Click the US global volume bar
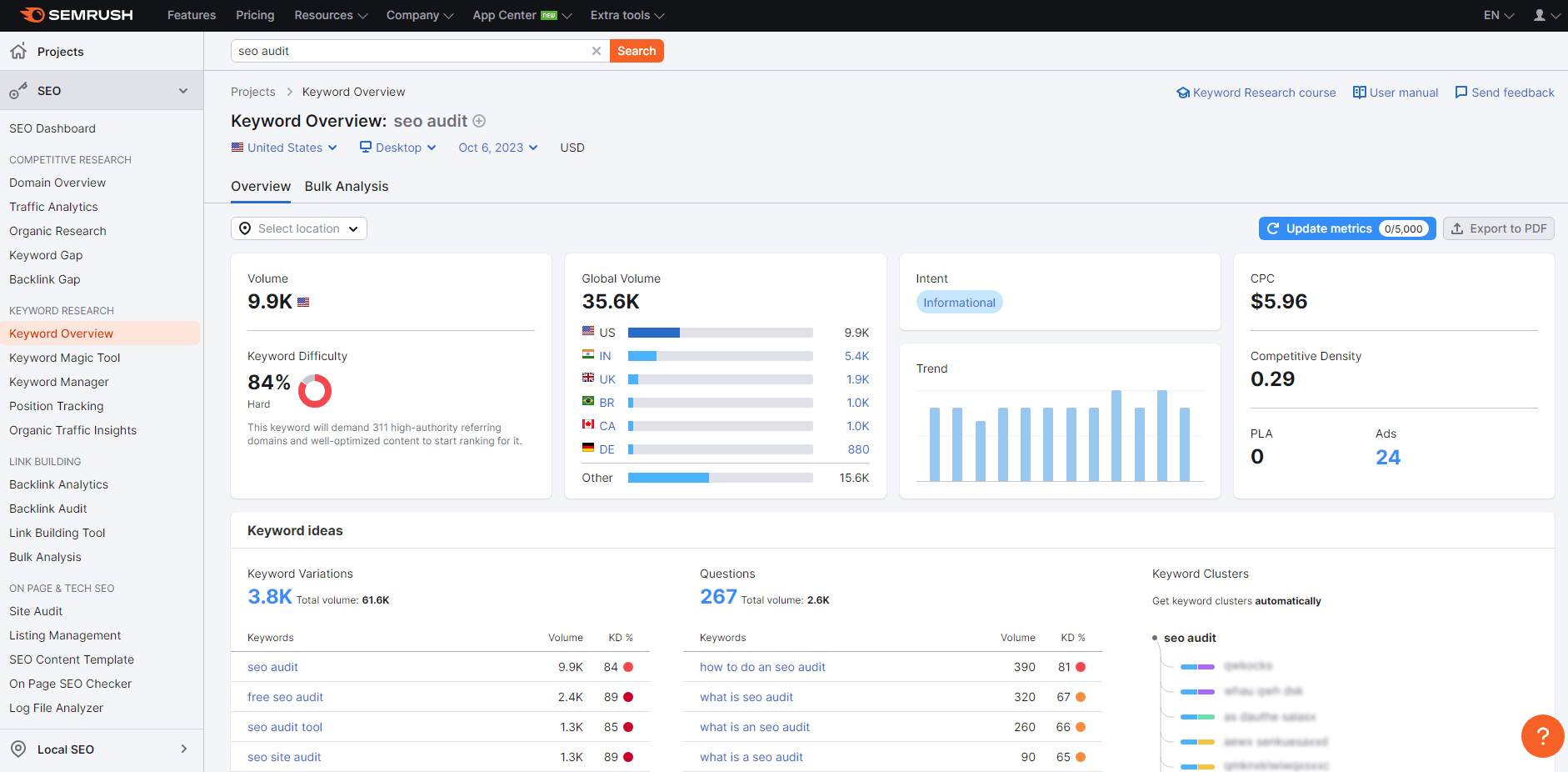This screenshot has height=772, width=1568. click(x=721, y=333)
